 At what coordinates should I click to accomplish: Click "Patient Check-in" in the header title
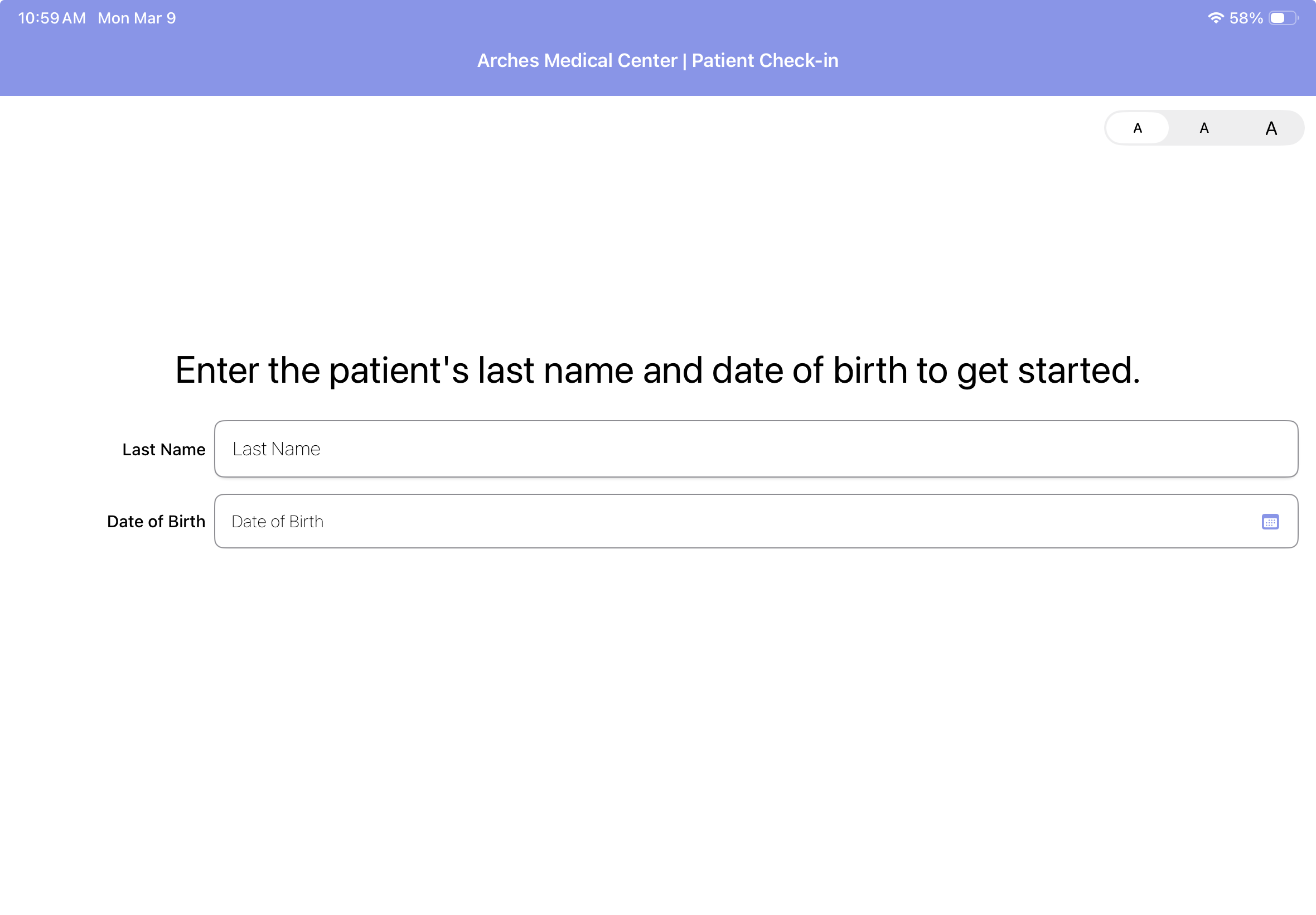pyautogui.click(x=765, y=60)
